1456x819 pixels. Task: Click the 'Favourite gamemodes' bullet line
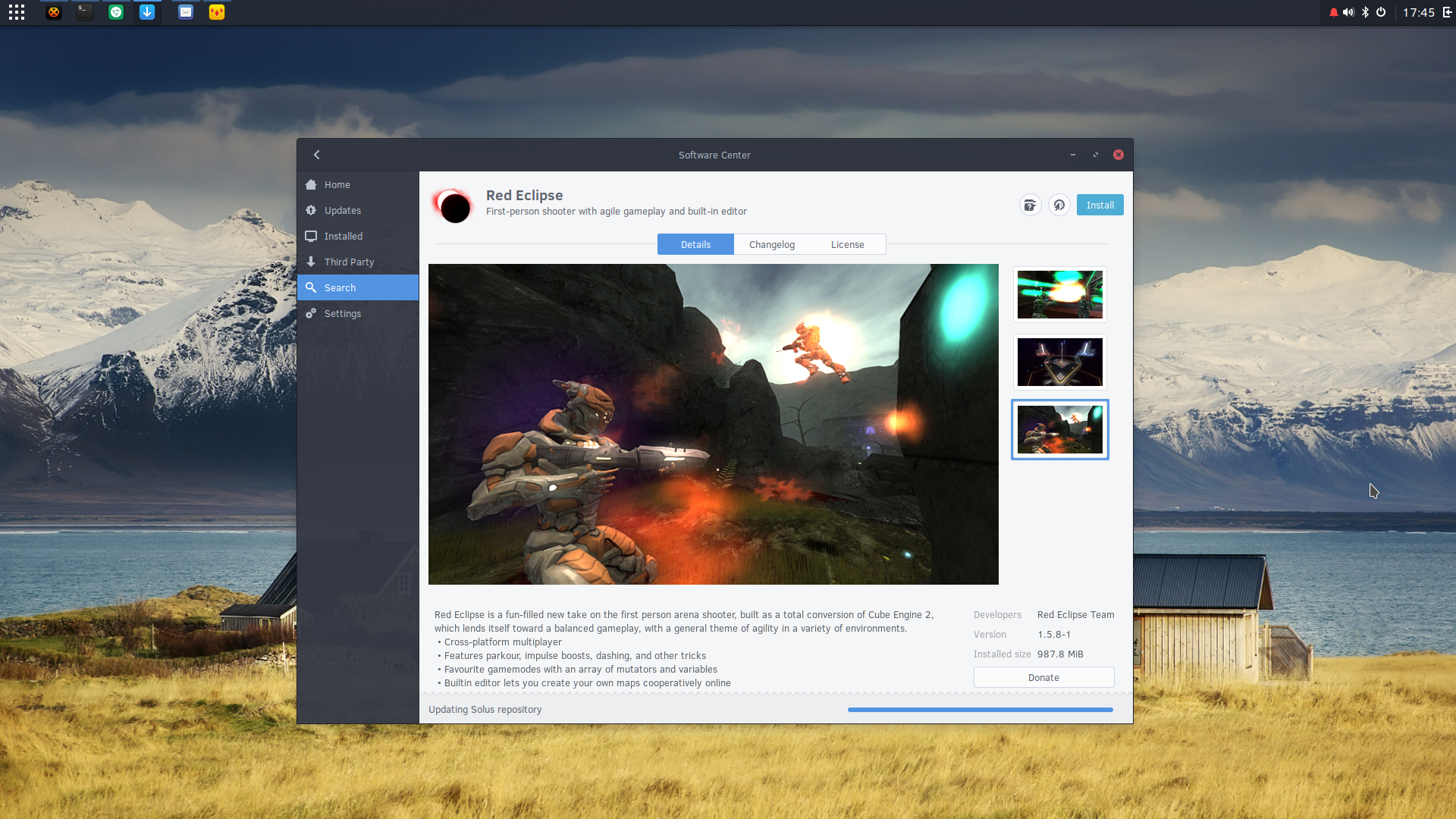pos(581,670)
